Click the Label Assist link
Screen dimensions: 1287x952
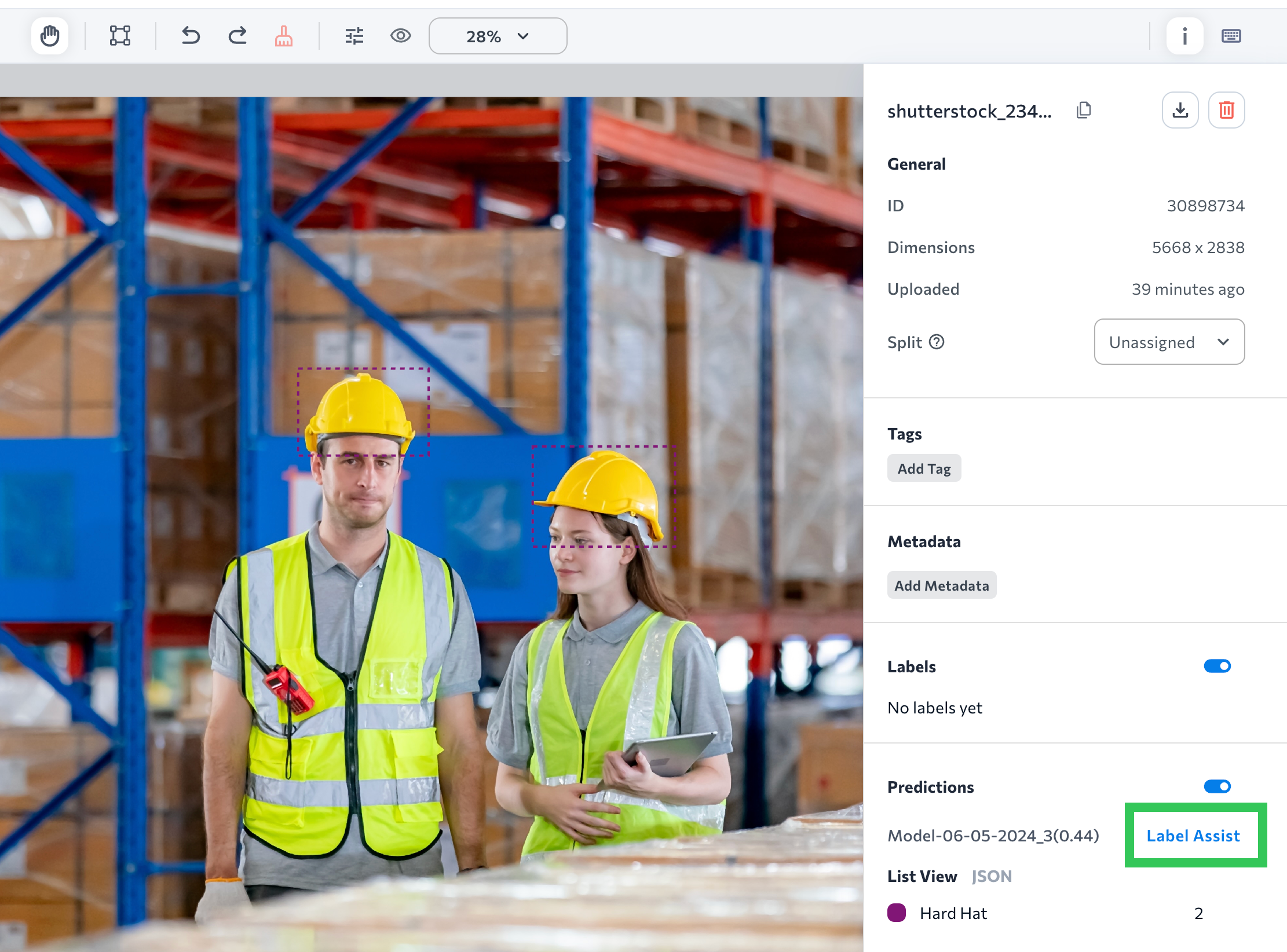click(x=1193, y=836)
